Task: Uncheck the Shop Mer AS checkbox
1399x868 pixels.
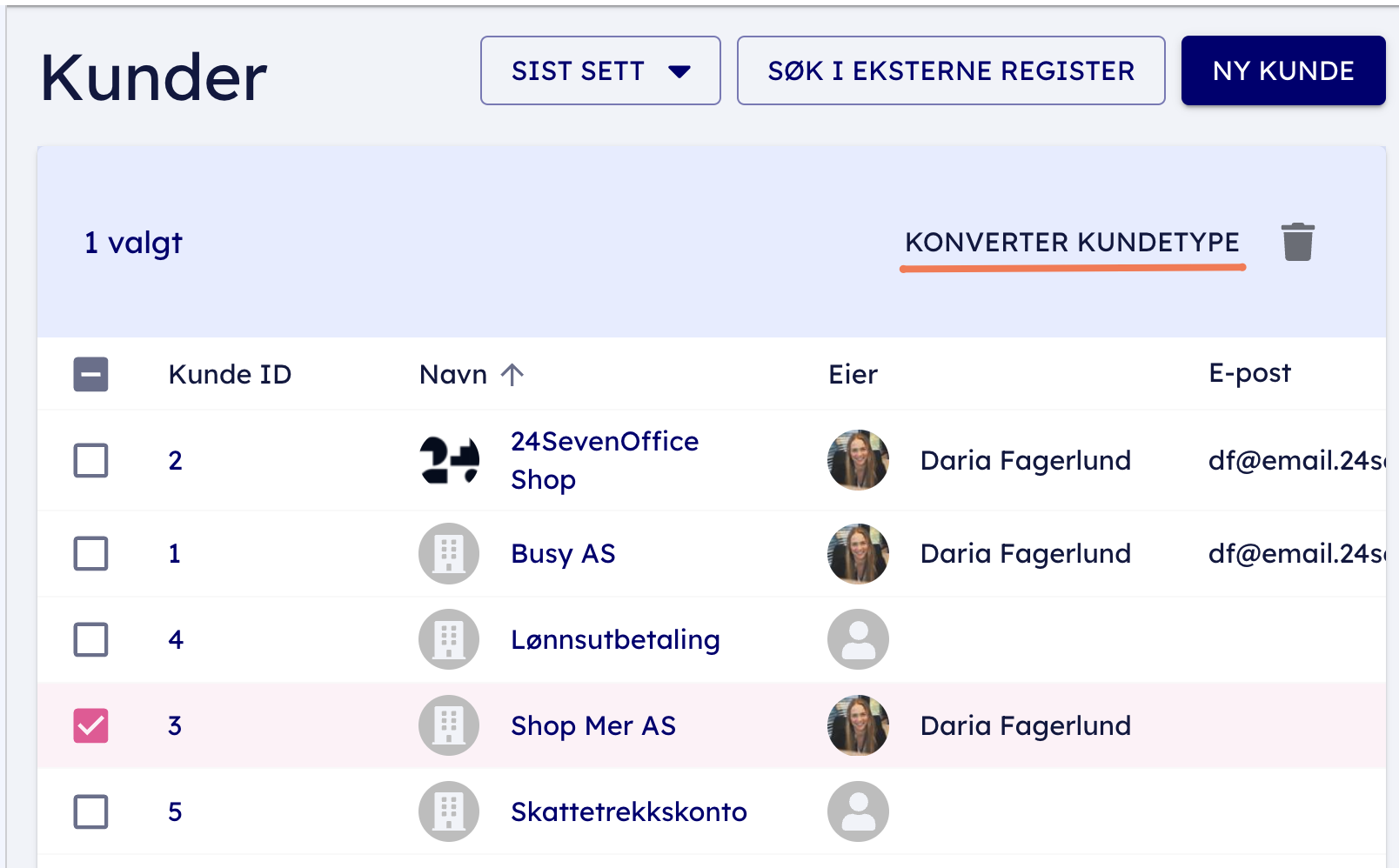Action: tap(91, 725)
